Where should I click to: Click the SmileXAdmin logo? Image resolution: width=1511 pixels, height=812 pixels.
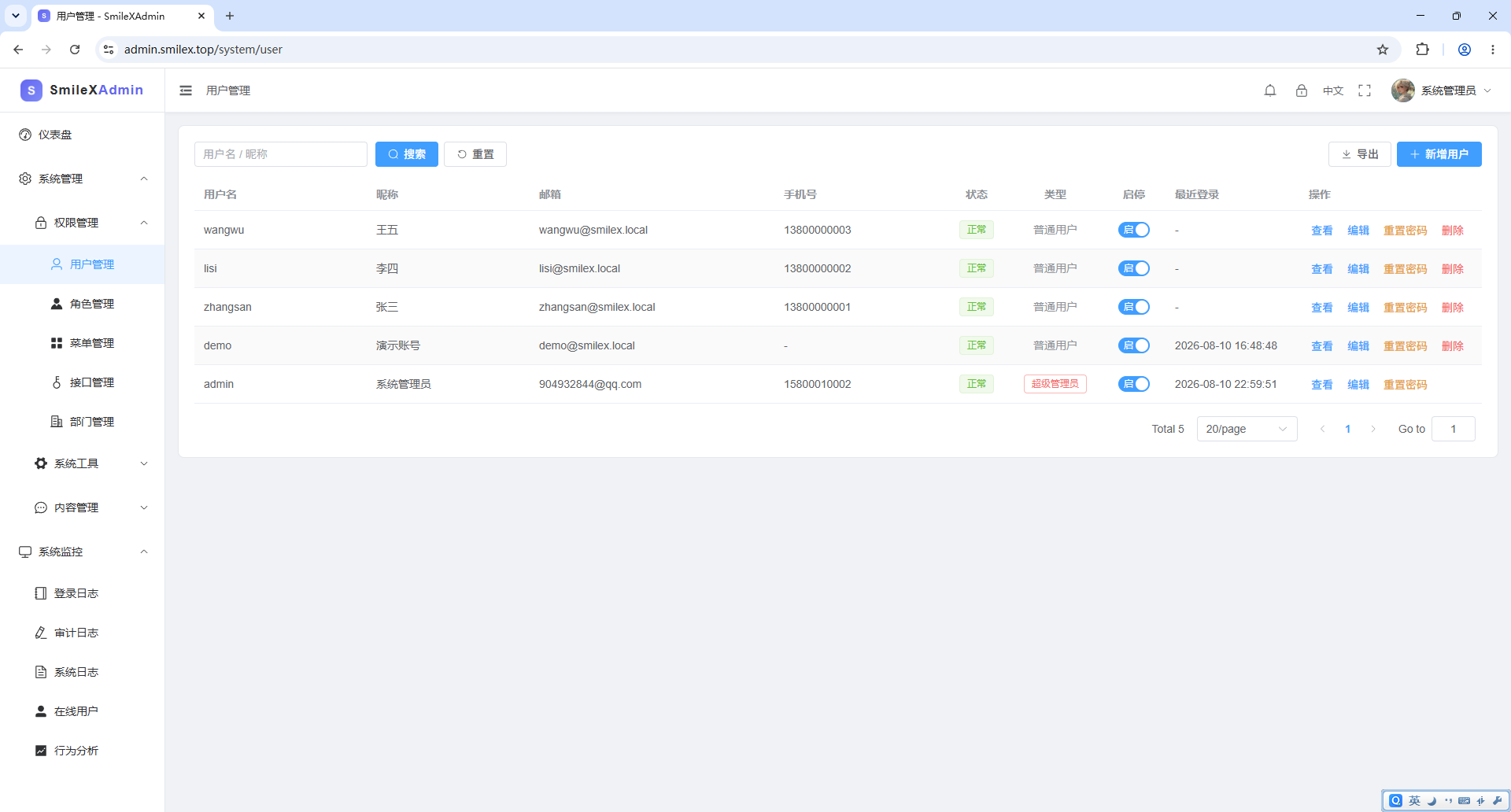[x=82, y=90]
